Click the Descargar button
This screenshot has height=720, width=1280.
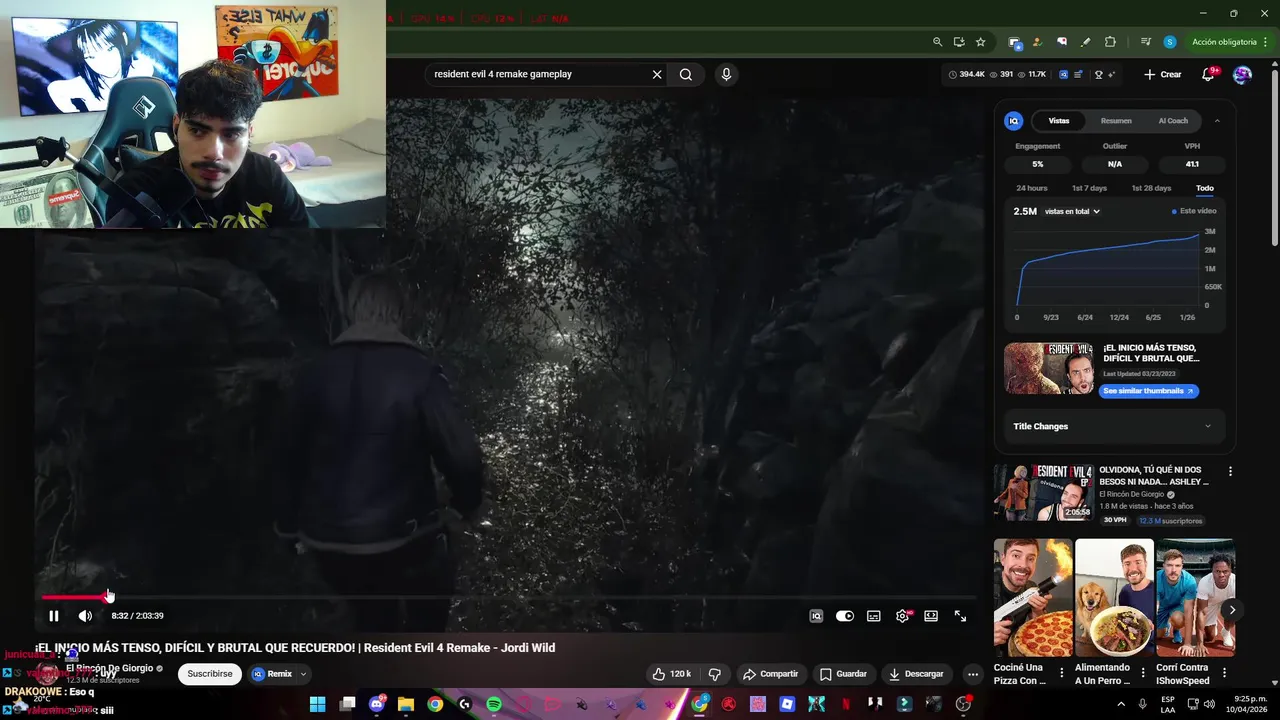916,674
